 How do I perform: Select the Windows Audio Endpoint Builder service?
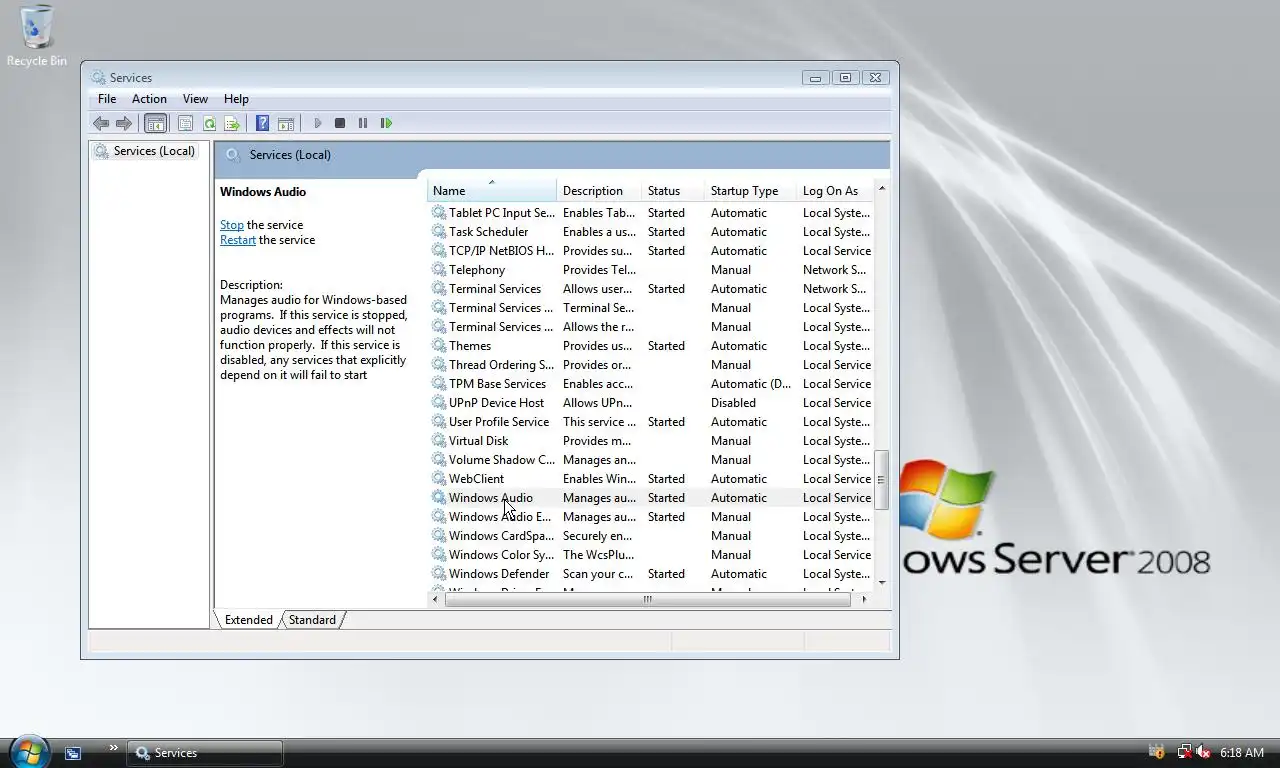500,517
